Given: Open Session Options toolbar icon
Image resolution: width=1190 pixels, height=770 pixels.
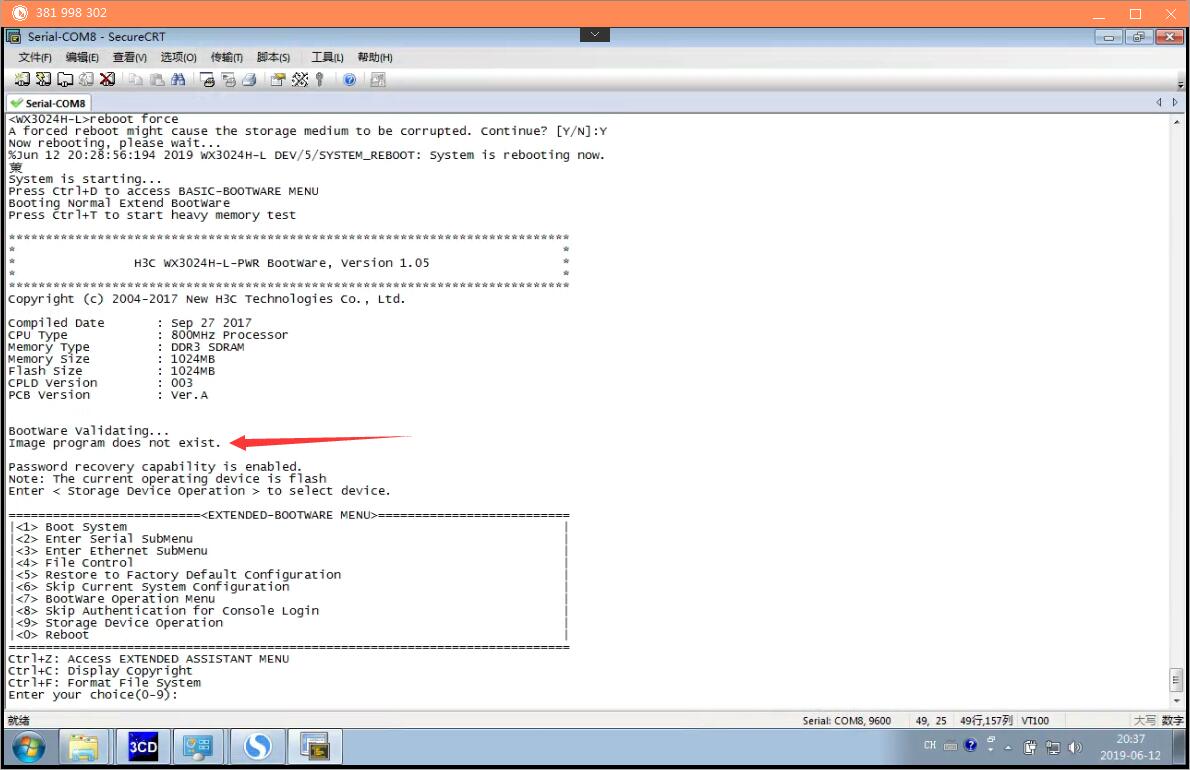Looking at the screenshot, I should [278, 79].
